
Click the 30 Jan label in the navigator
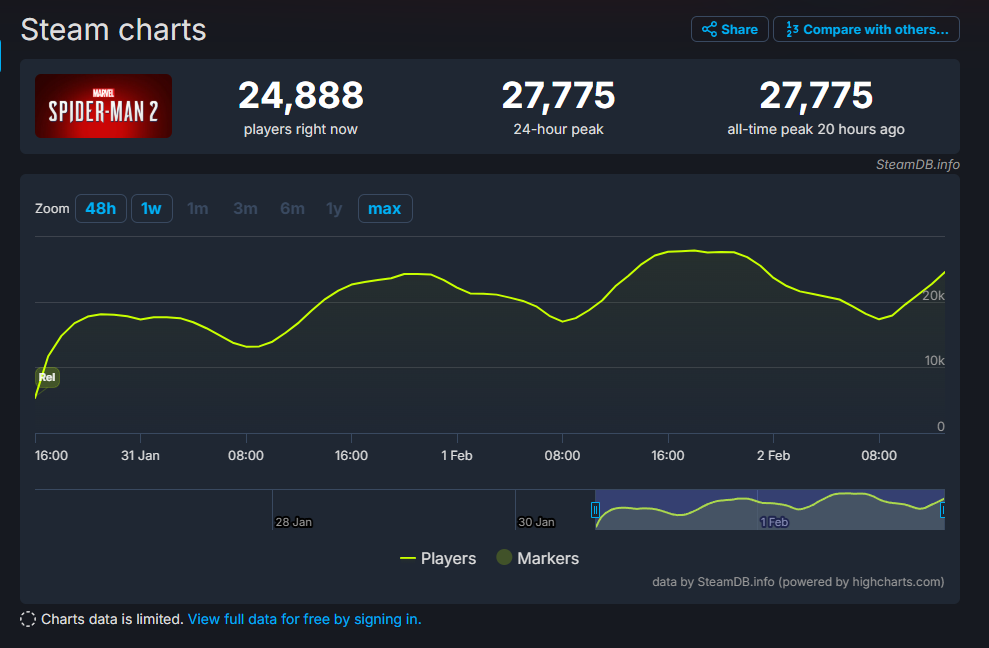pos(536,522)
